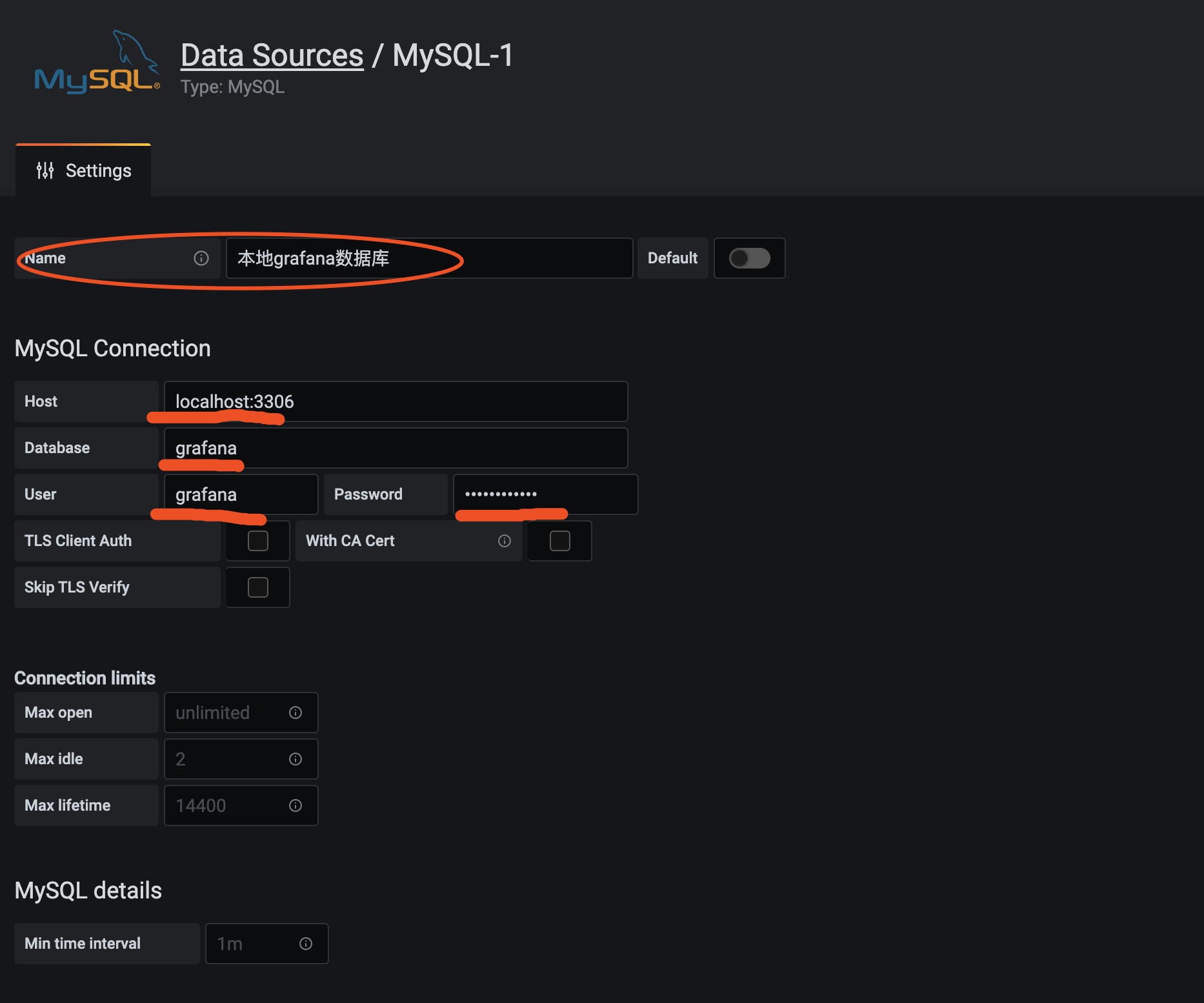The height and width of the screenshot is (1003, 1204).
Task: Enable the Default data source toggle
Action: (x=749, y=258)
